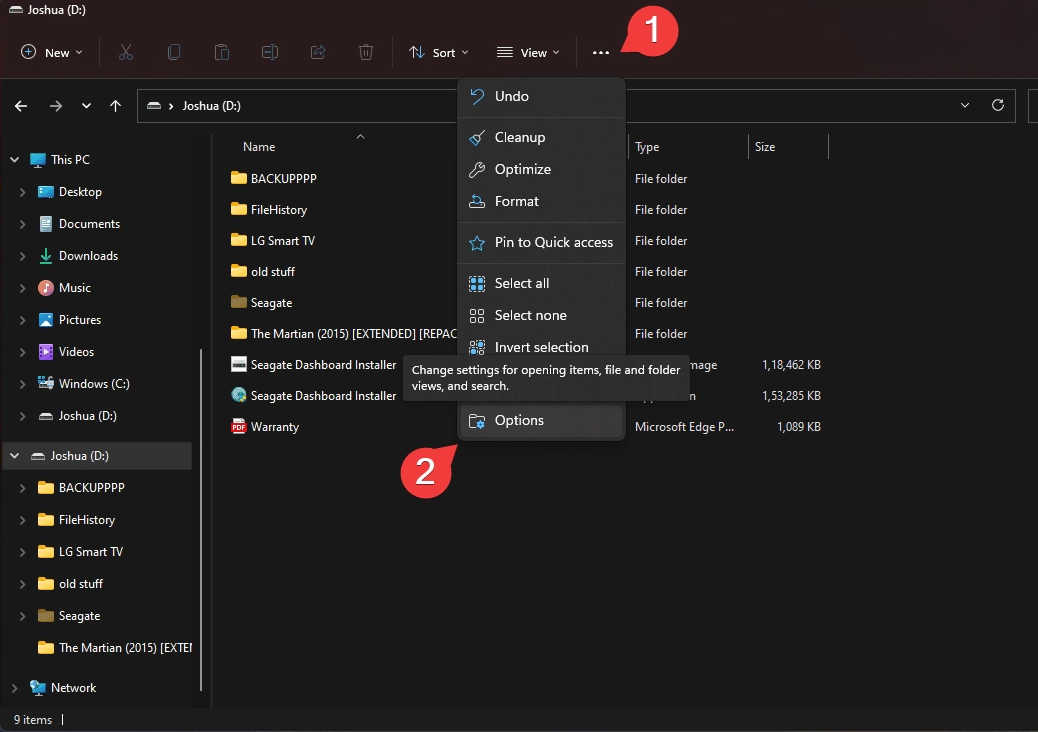The width and height of the screenshot is (1038, 732).
Task: Sort by the Name column header
Action: [x=259, y=147]
